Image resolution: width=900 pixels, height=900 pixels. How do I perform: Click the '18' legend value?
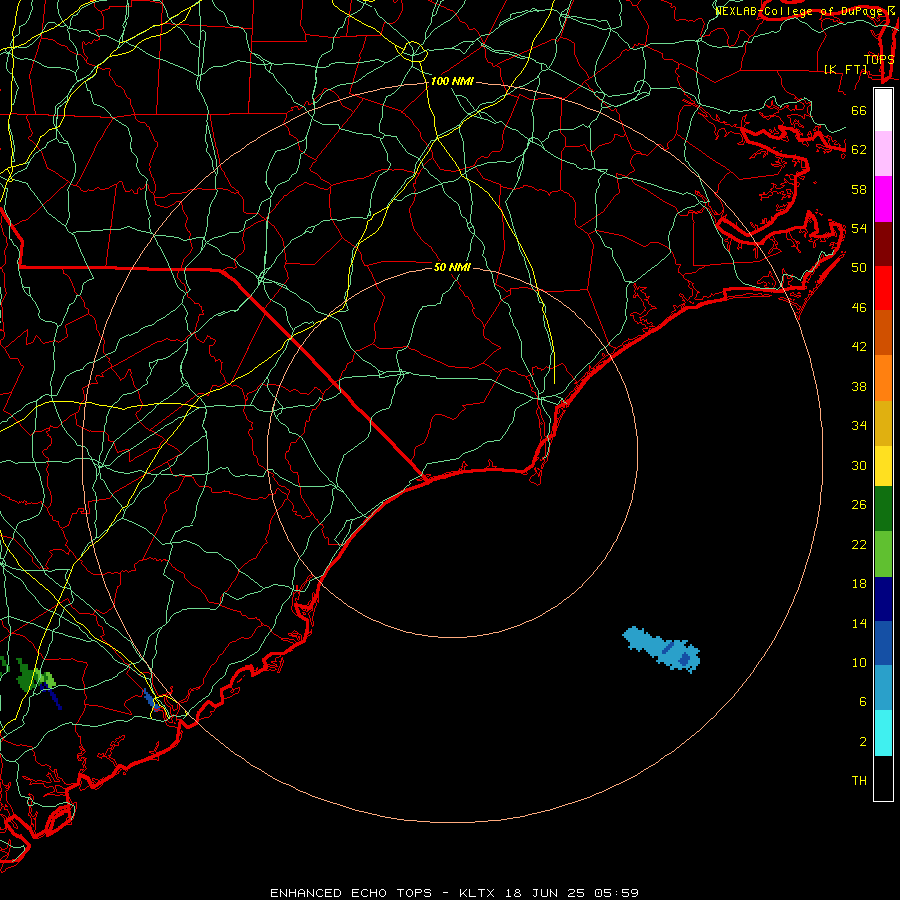[859, 584]
